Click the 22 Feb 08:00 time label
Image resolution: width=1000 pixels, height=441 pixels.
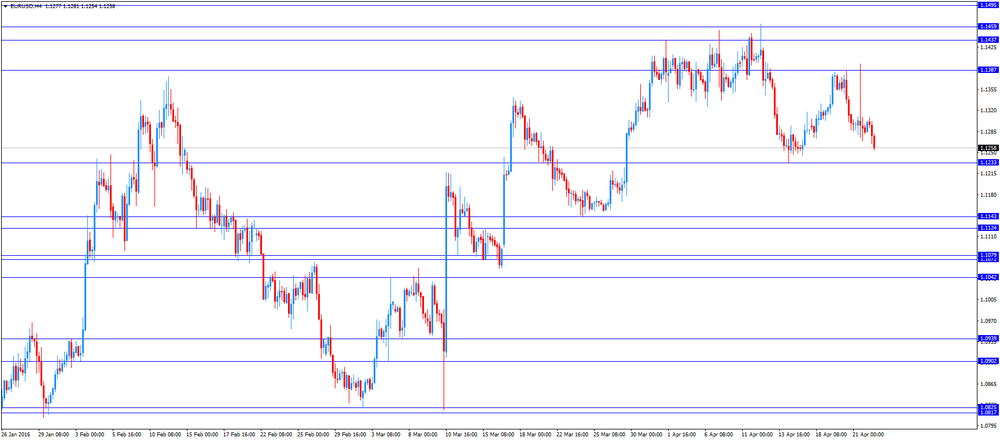click(277, 434)
